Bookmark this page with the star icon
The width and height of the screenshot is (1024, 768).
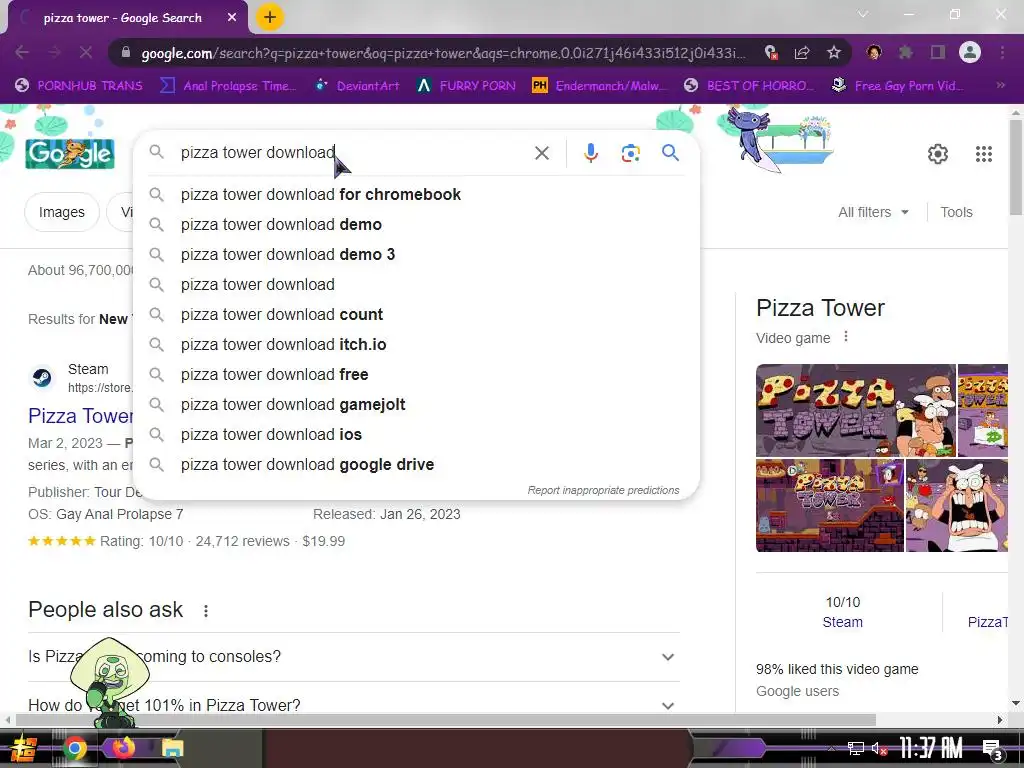(x=833, y=52)
